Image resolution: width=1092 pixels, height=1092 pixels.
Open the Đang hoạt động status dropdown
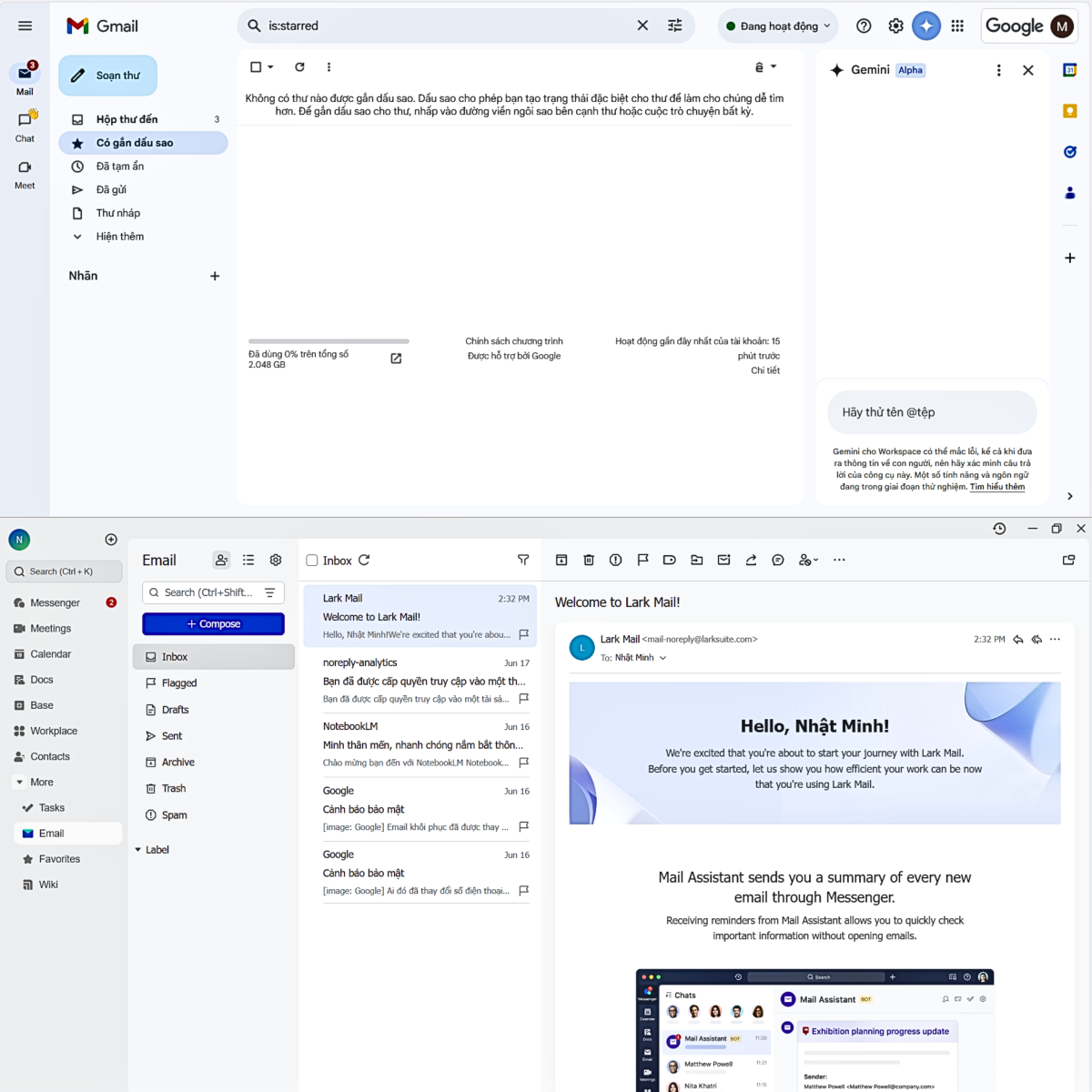point(777,25)
